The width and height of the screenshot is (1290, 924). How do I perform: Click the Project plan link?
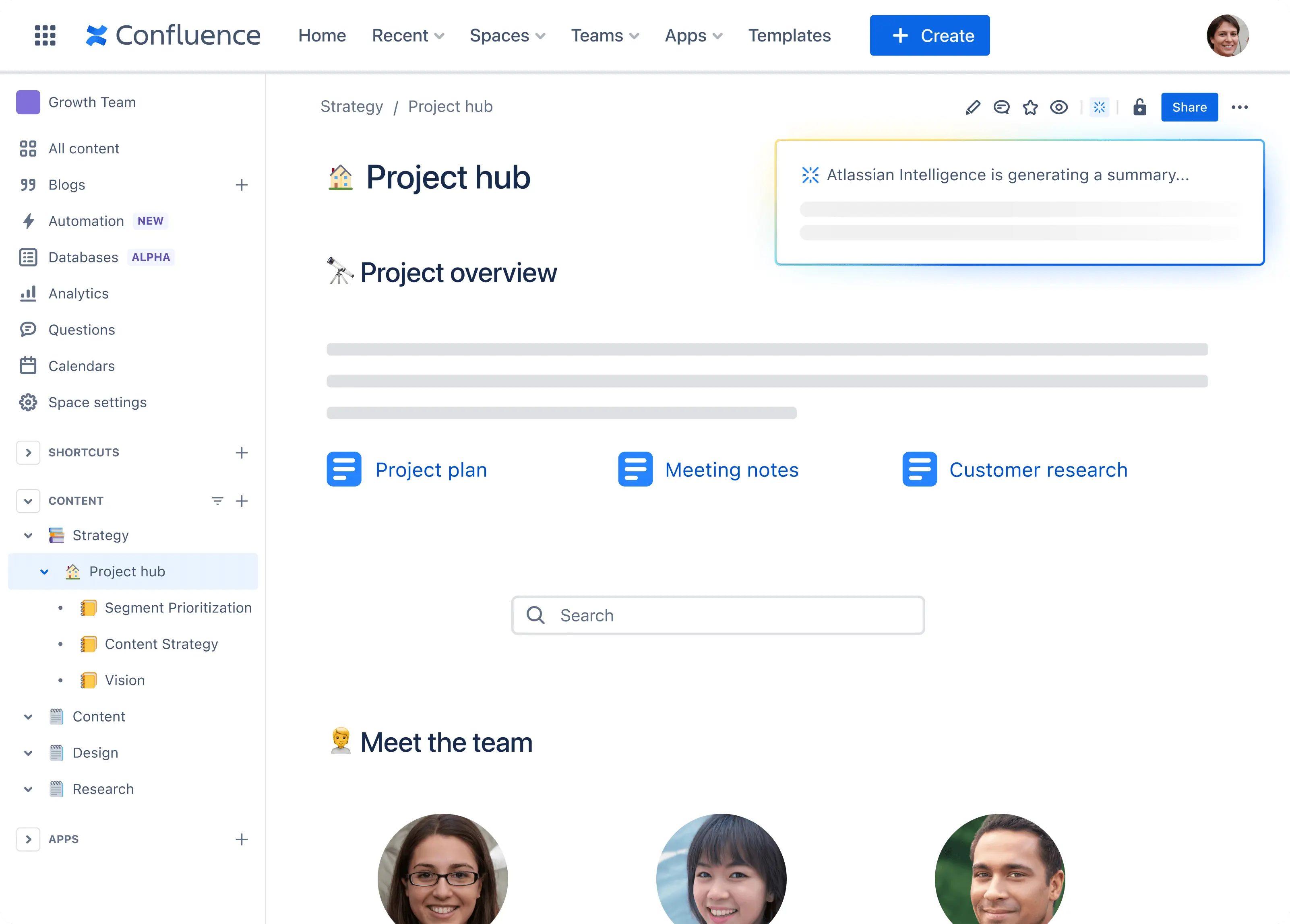point(431,469)
